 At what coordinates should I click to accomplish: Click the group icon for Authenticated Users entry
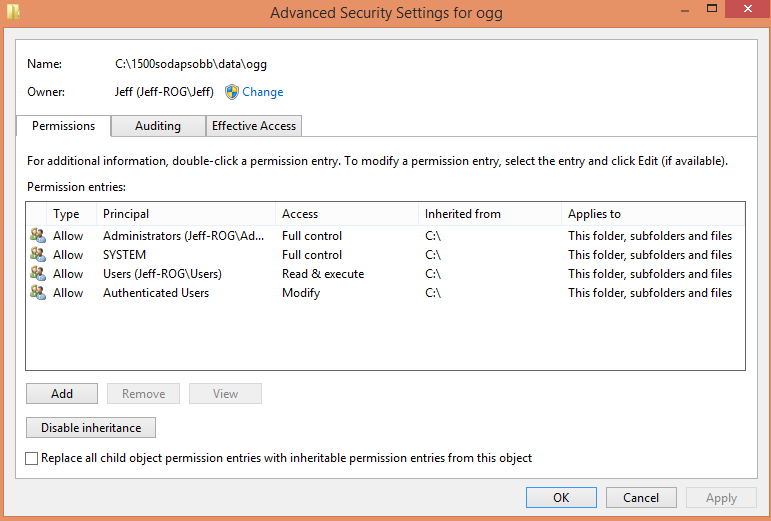(38, 293)
